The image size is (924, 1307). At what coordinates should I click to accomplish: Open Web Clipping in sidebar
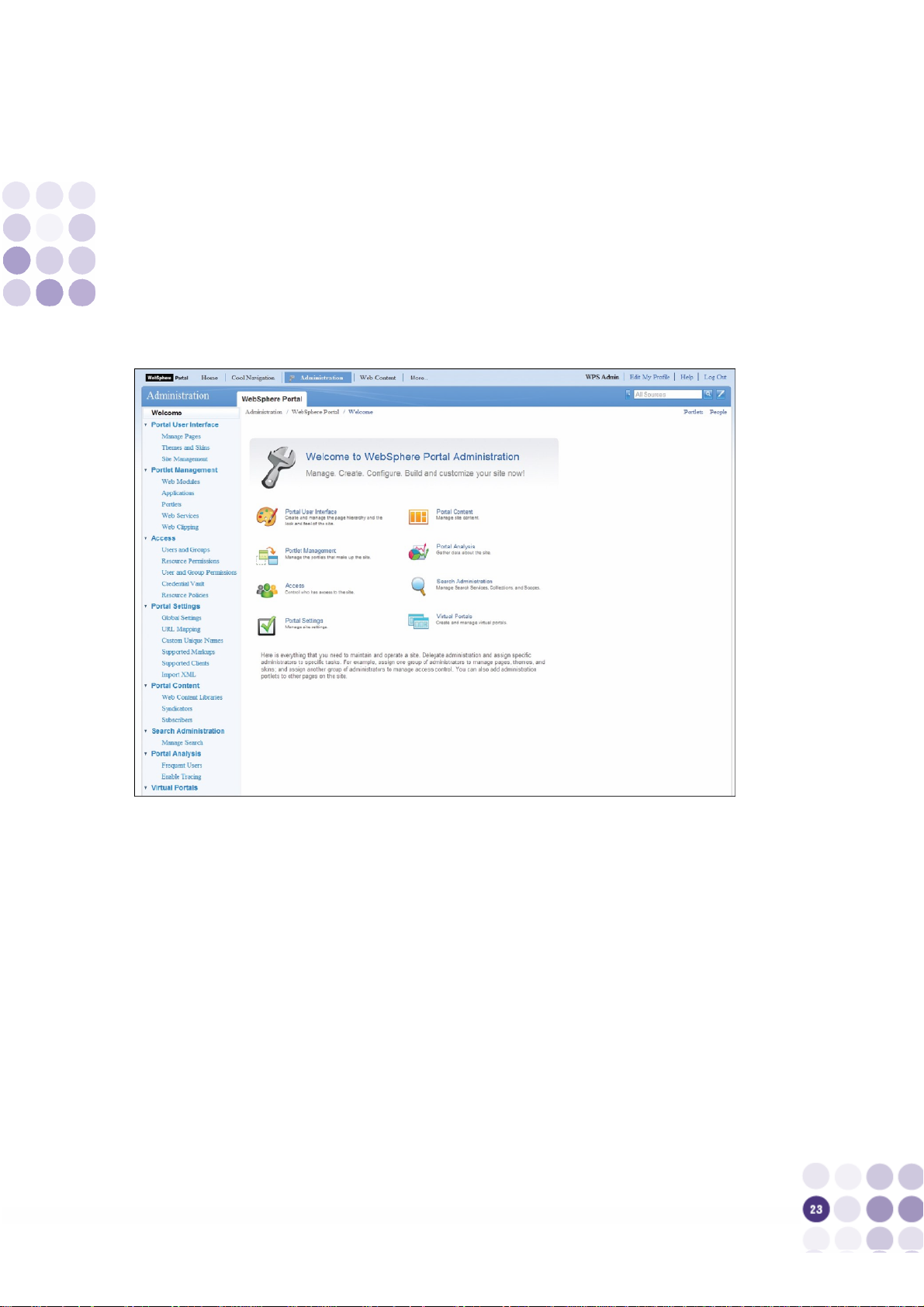[x=180, y=527]
